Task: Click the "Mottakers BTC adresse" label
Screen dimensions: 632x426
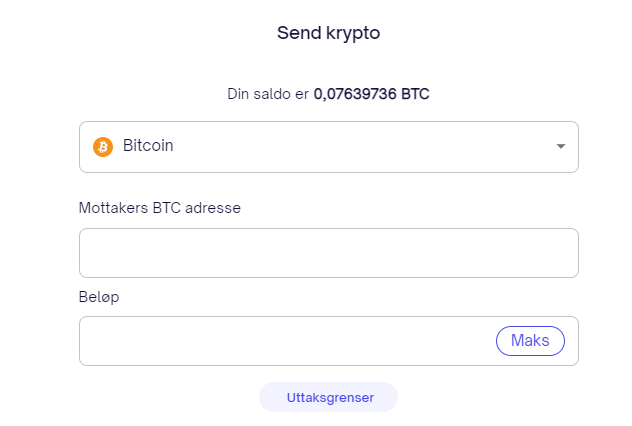Action: (160, 208)
